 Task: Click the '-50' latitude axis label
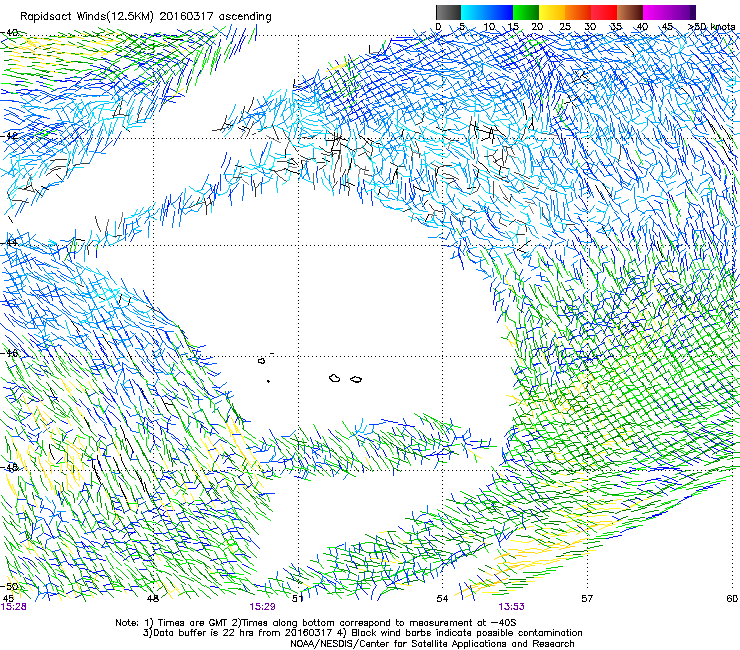pyautogui.click(x=10, y=586)
